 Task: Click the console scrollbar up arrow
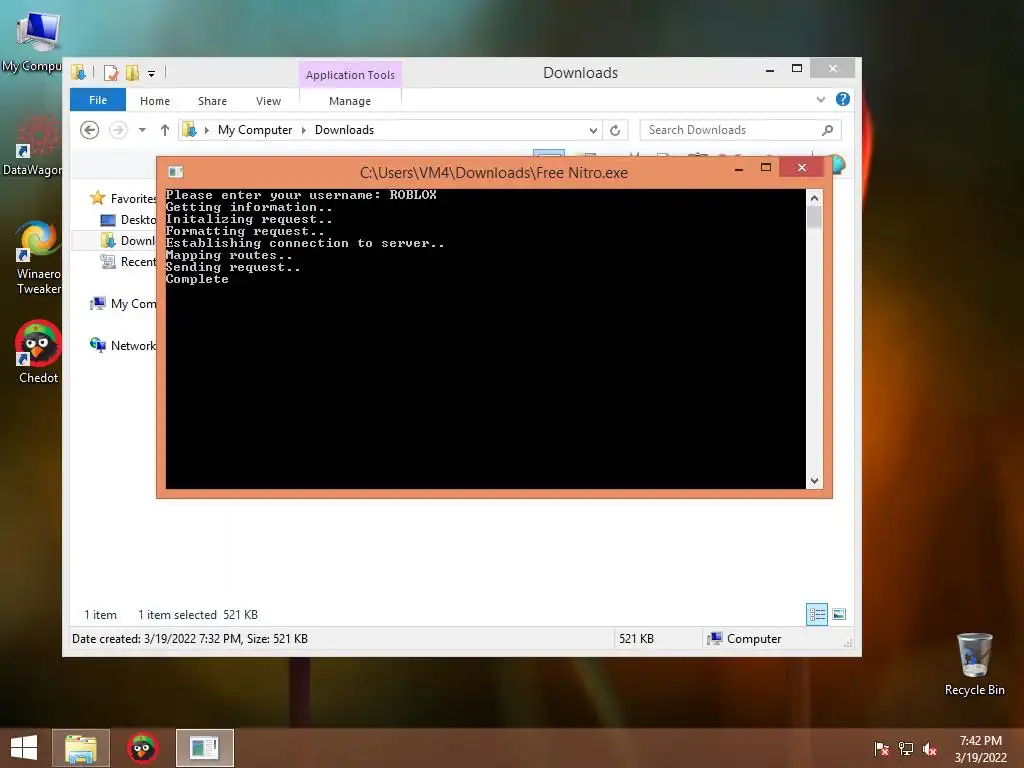click(814, 198)
